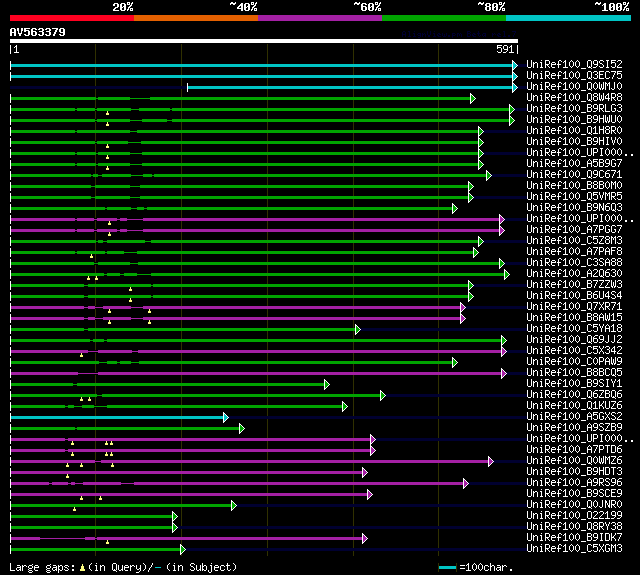Image resolution: width=640 pixels, height=575 pixels.
Task: Select the hit label UniRef100_B8AW15
Action: (x=574, y=317)
